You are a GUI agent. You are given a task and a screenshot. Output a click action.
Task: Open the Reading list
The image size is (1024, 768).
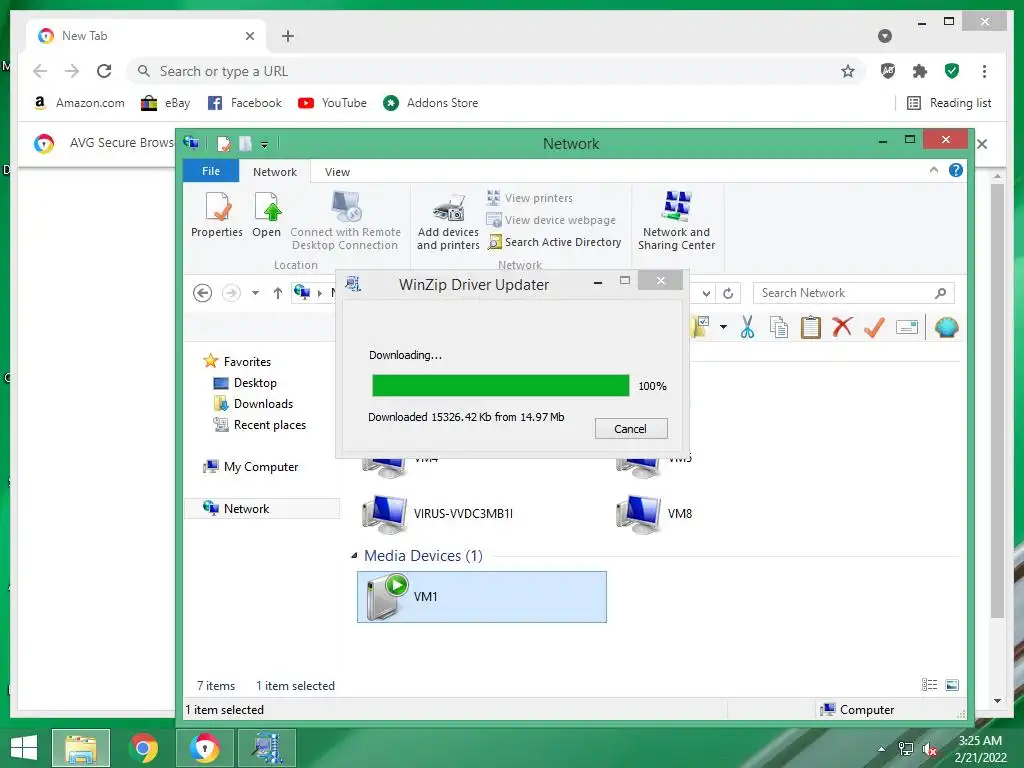[950, 103]
